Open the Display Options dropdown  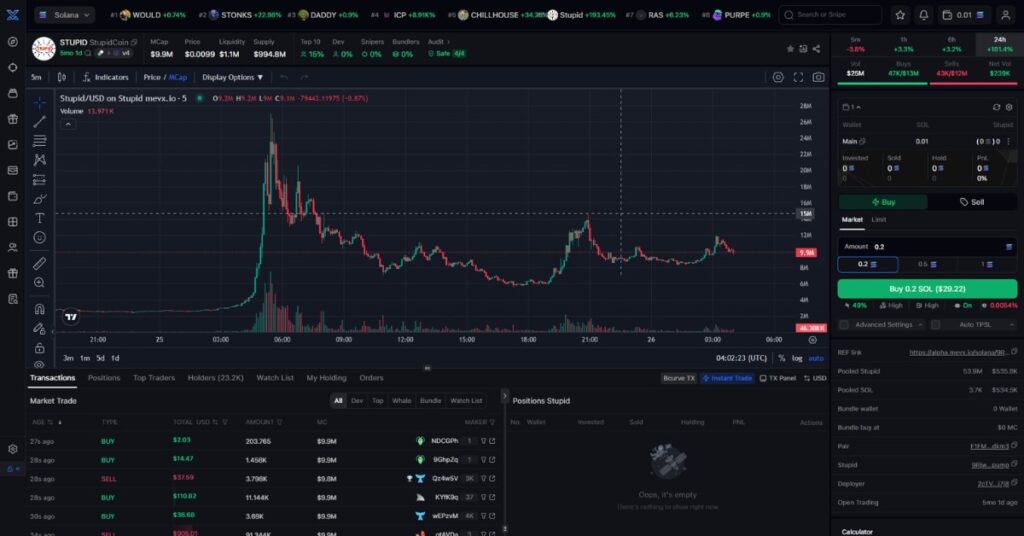point(232,77)
